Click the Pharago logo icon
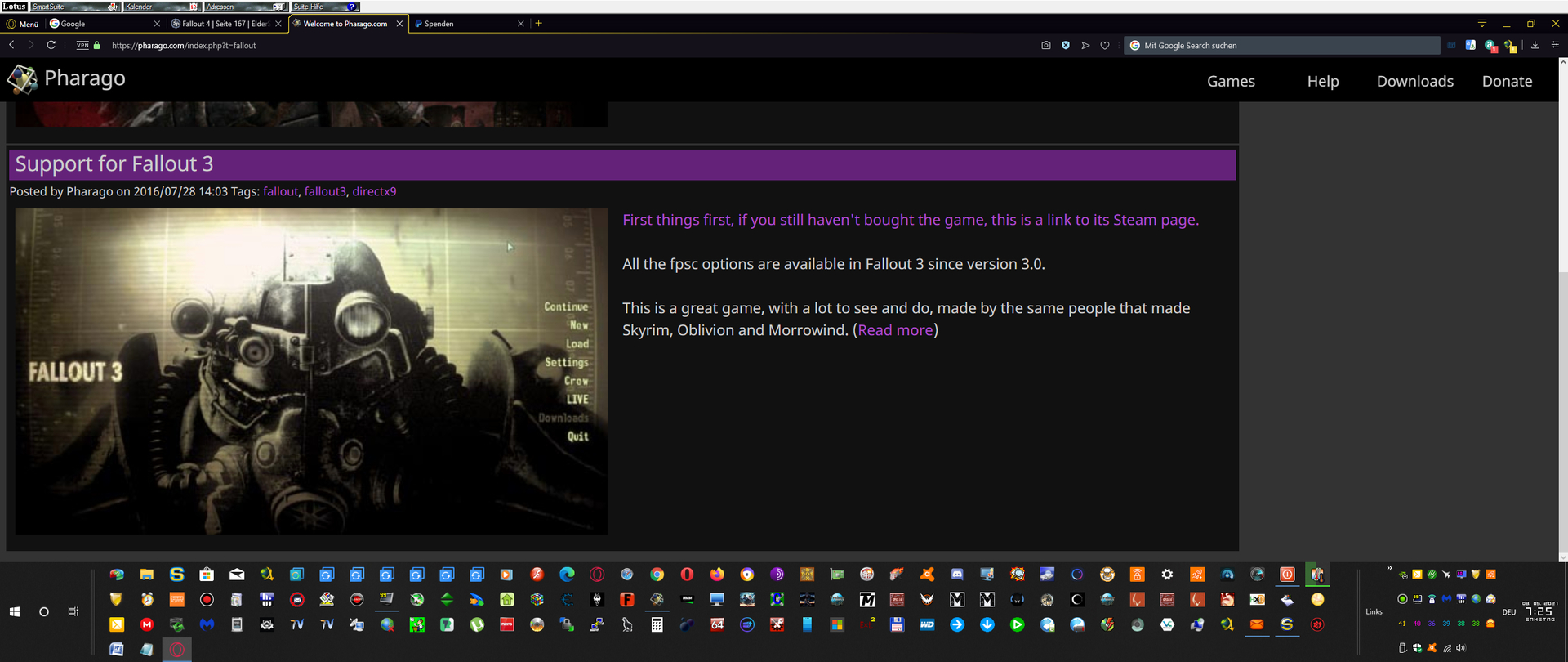Viewport: 1568px width, 662px height. 22,79
